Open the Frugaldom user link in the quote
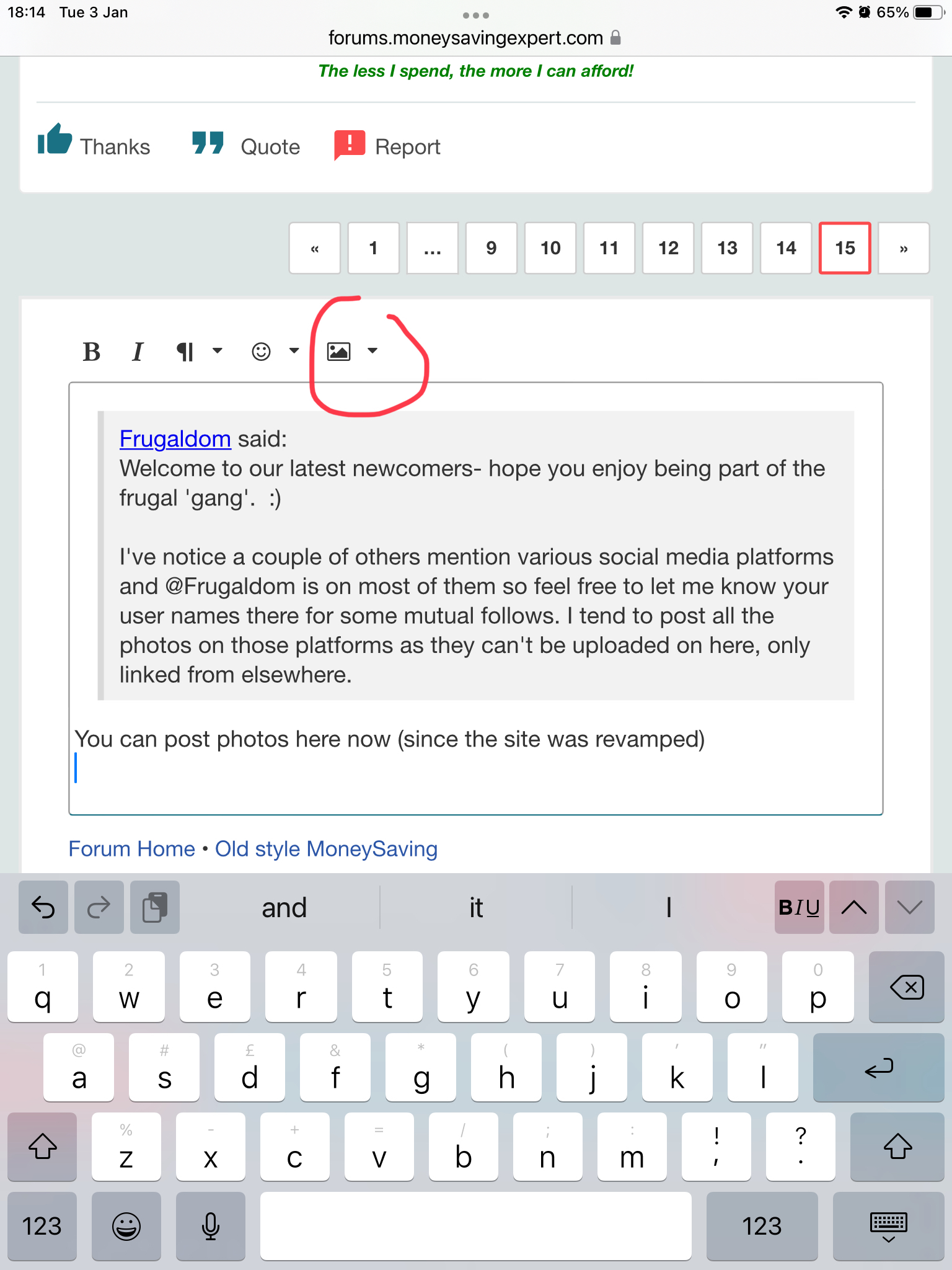Image resolution: width=952 pixels, height=1270 pixels. coord(175,439)
